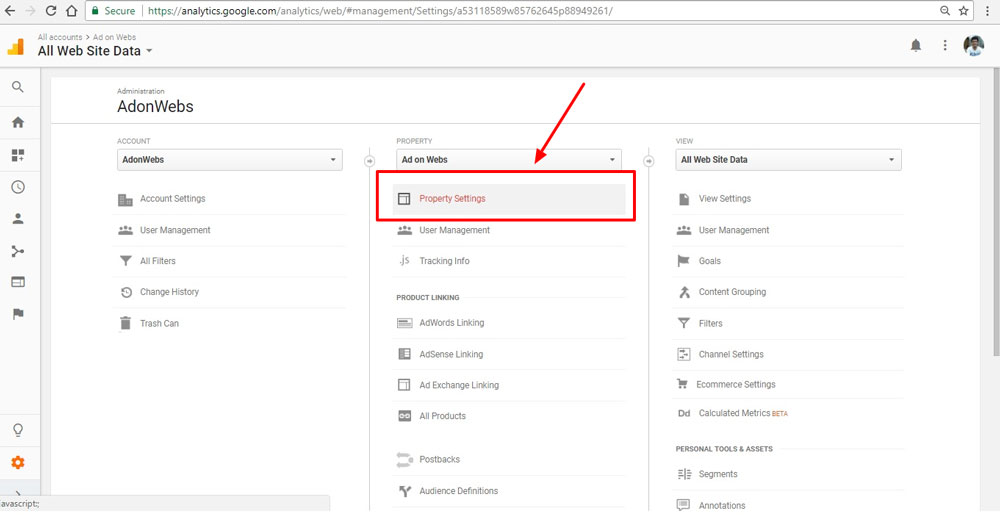
Task: Click the browser back arrow
Action: (x=10, y=11)
